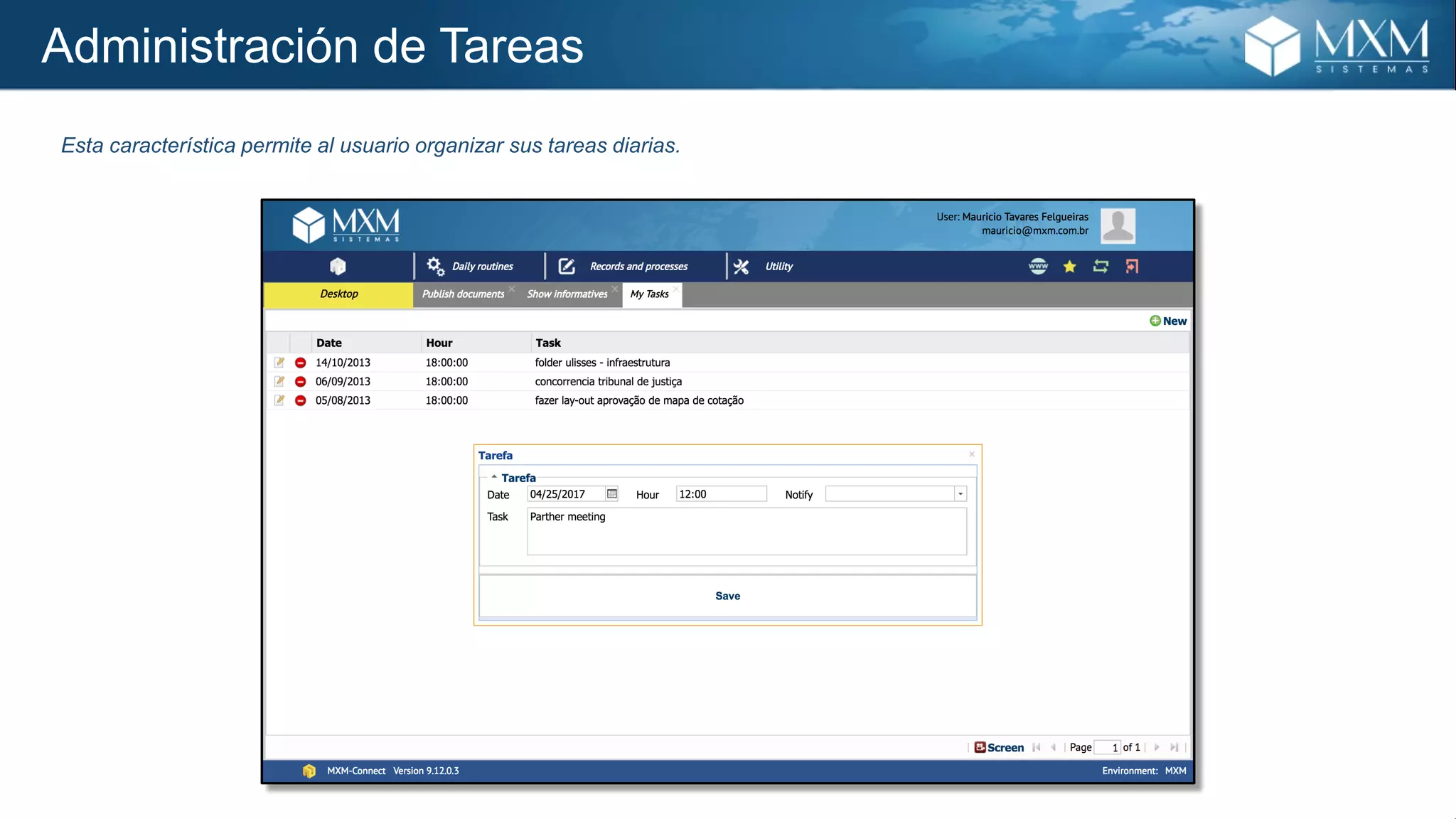This screenshot has width=1456, height=819.
Task: Click the Task text area 'Parther meeting'
Action: tap(746, 531)
